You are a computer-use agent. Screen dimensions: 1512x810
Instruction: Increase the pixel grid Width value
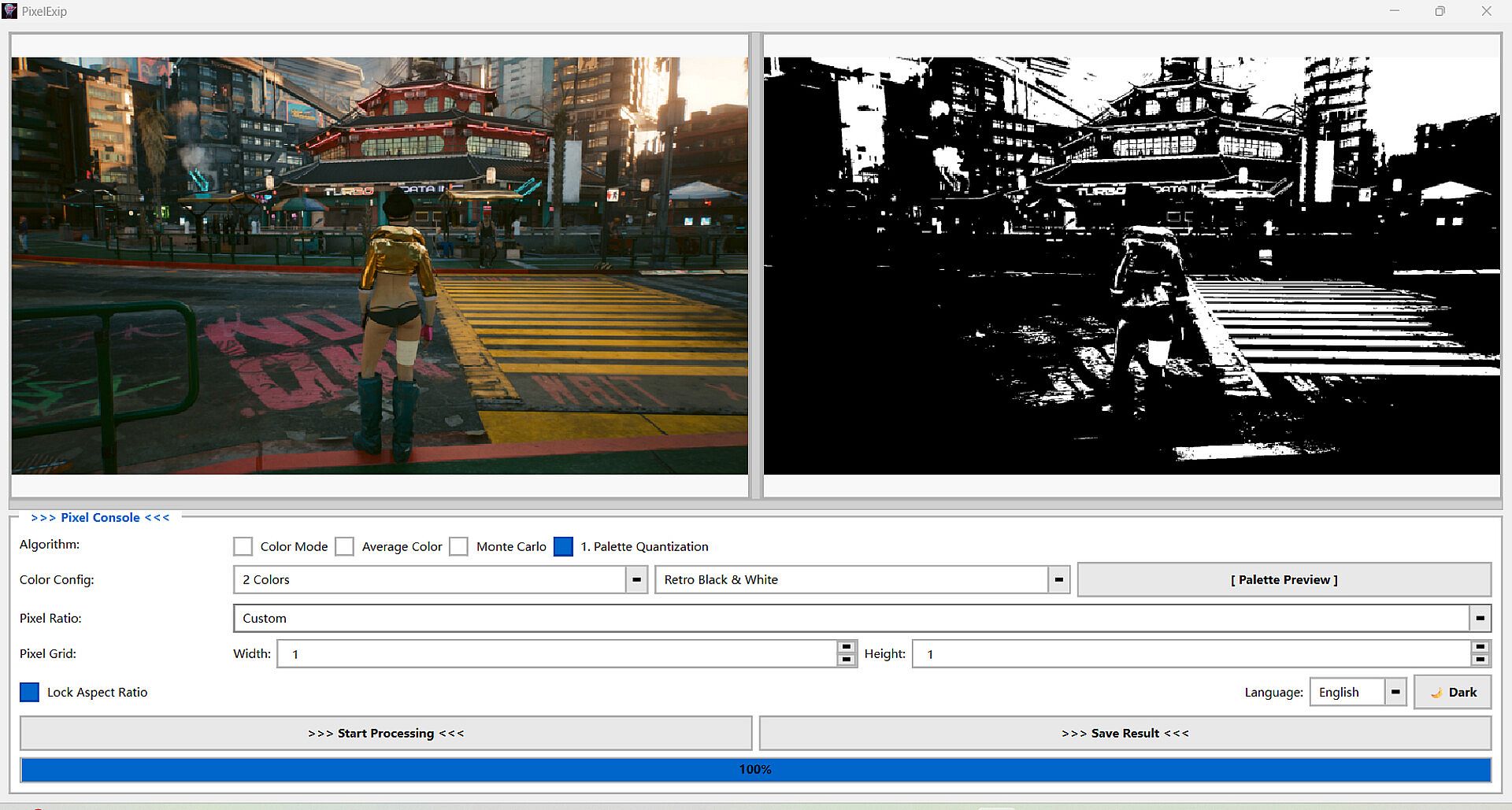pos(847,647)
